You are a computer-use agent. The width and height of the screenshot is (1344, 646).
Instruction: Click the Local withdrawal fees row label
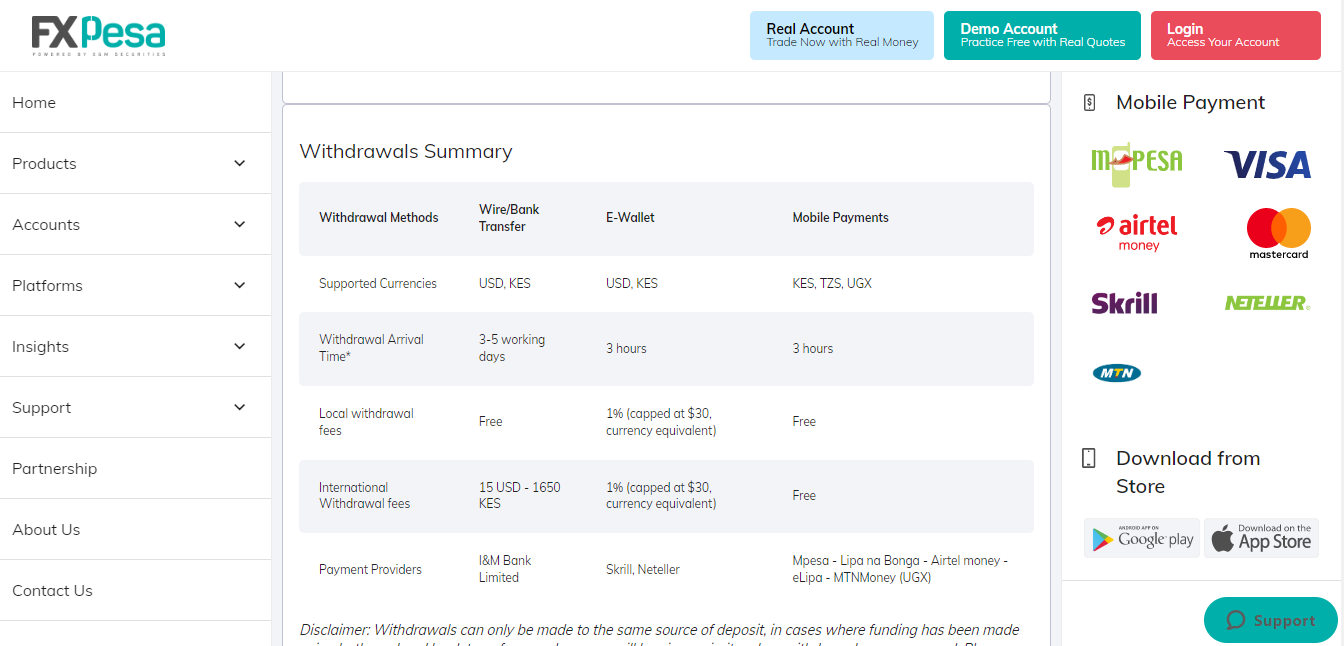366,422
